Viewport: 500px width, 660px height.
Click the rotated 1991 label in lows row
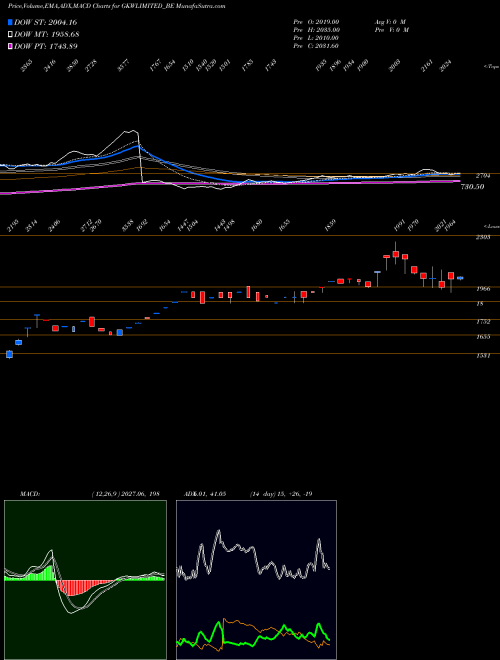click(399, 225)
